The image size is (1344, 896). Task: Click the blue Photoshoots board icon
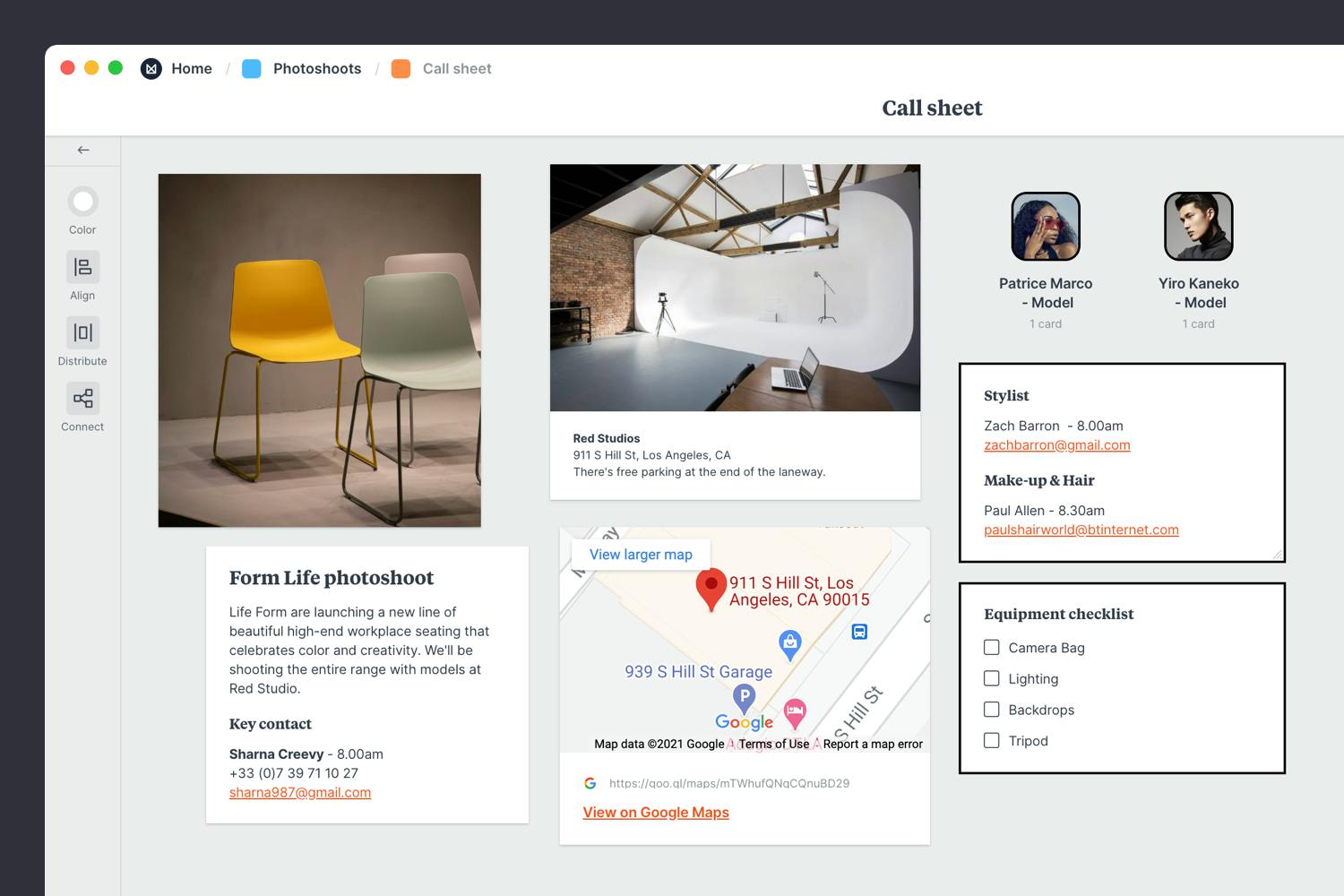[252, 69]
